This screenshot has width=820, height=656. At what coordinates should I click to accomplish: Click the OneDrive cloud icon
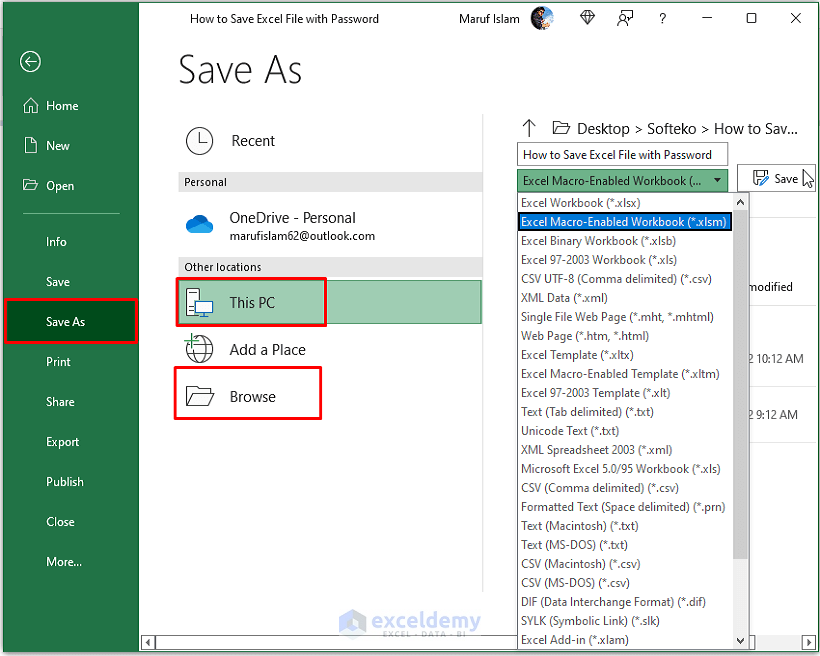(199, 224)
